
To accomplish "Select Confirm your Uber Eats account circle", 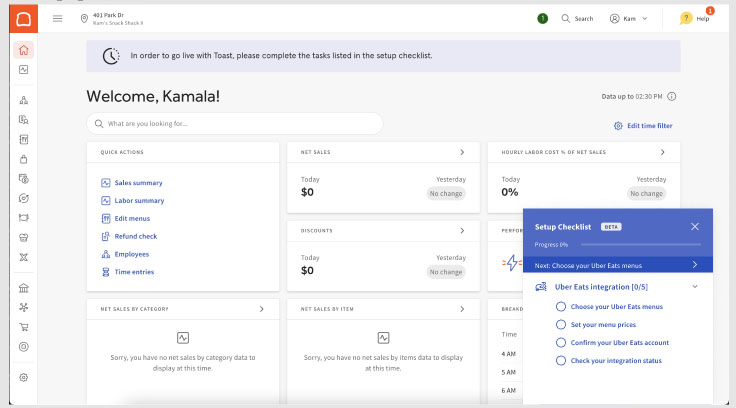I will click(x=560, y=342).
